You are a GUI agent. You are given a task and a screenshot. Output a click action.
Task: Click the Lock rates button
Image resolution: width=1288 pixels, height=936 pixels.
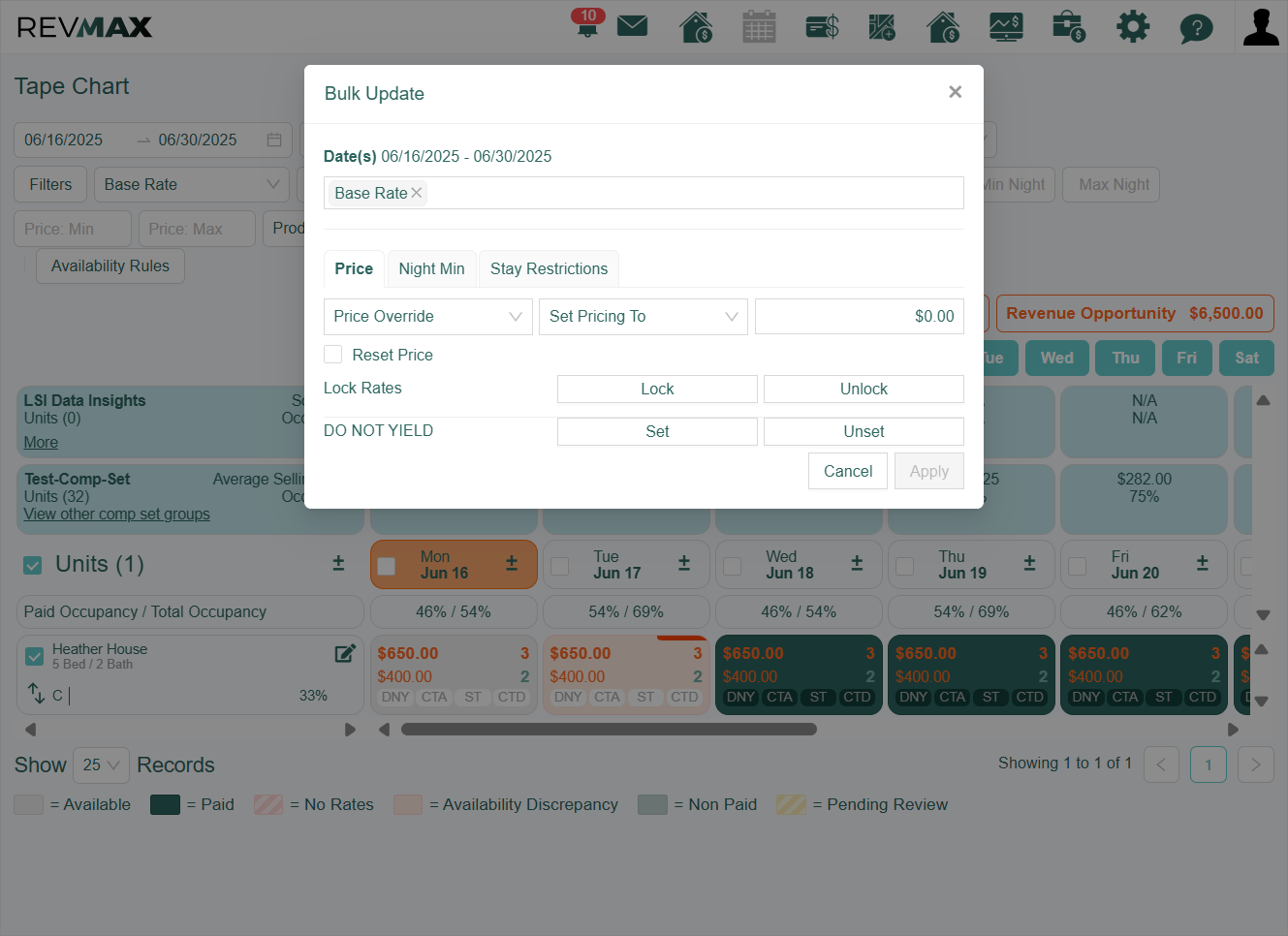657,389
